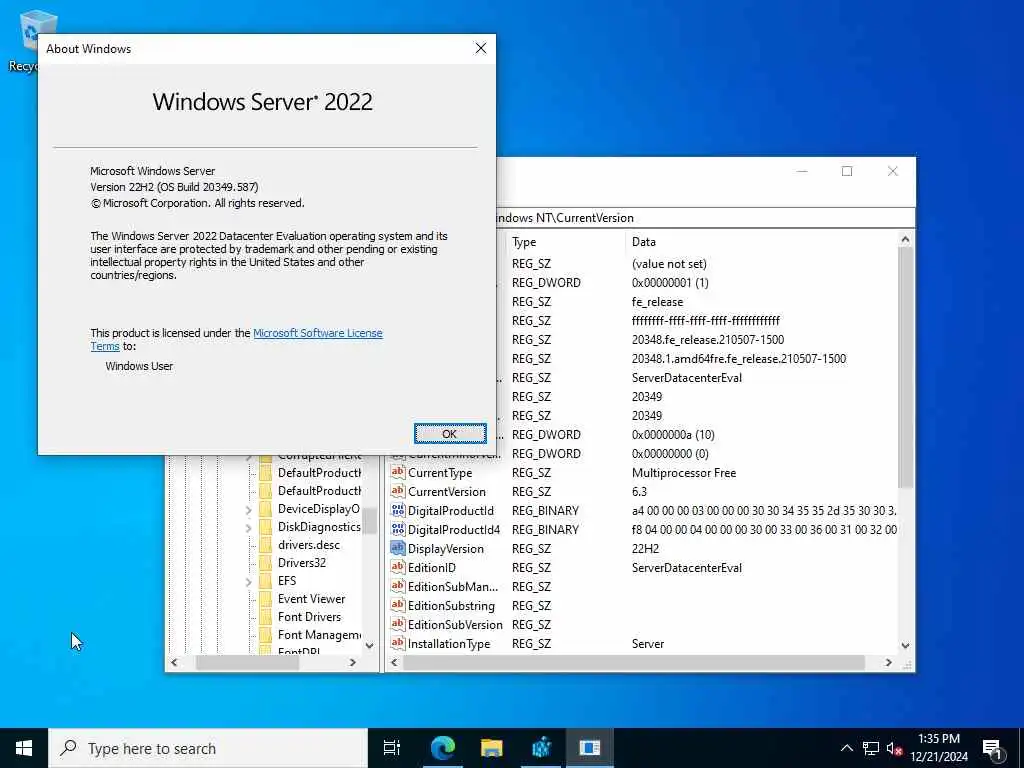Click the string icon beside CurrentType
Image resolution: width=1024 pixels, height=768 pixels.
pos(398,472)
